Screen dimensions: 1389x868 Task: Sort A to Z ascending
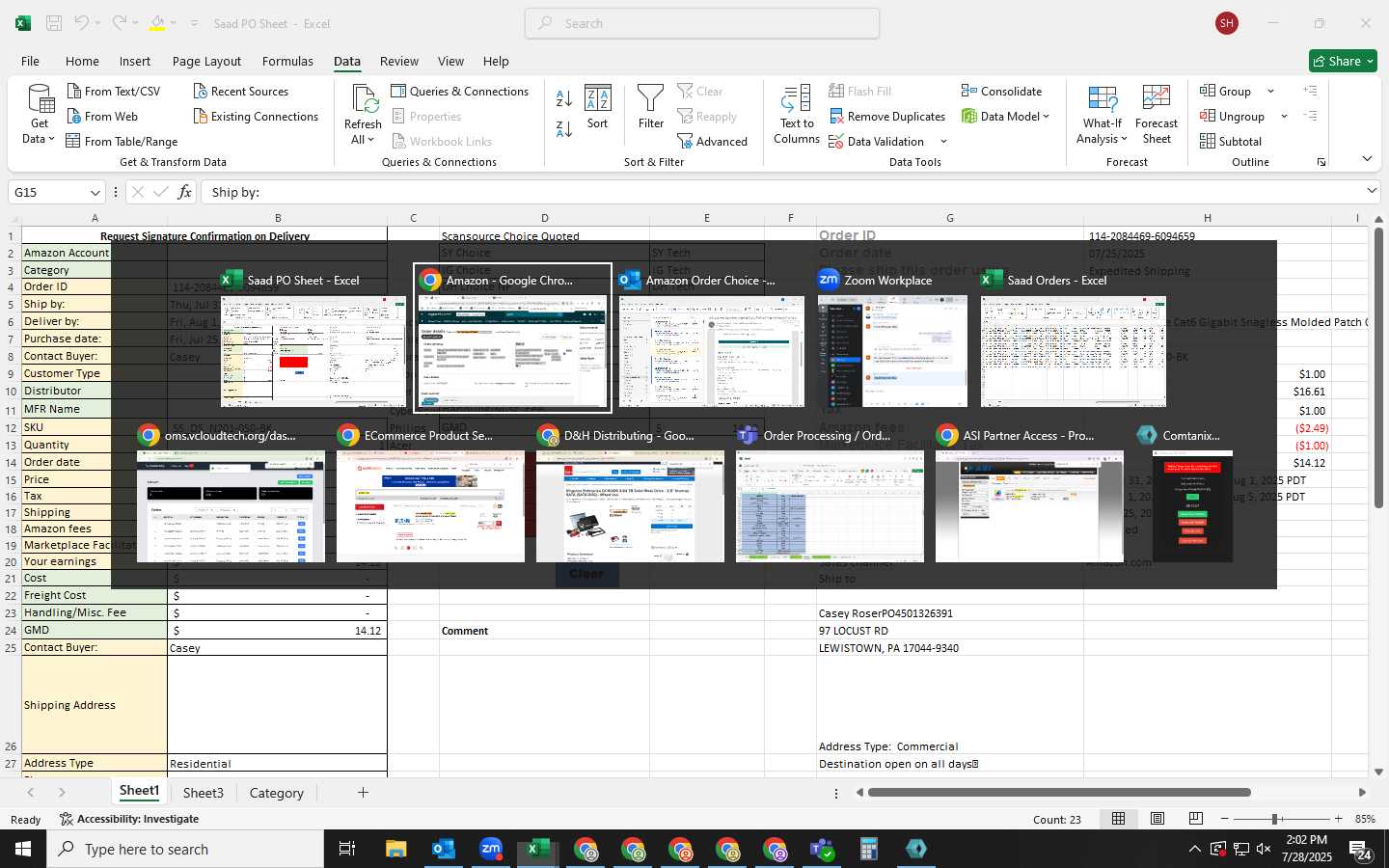pos(564,97)
